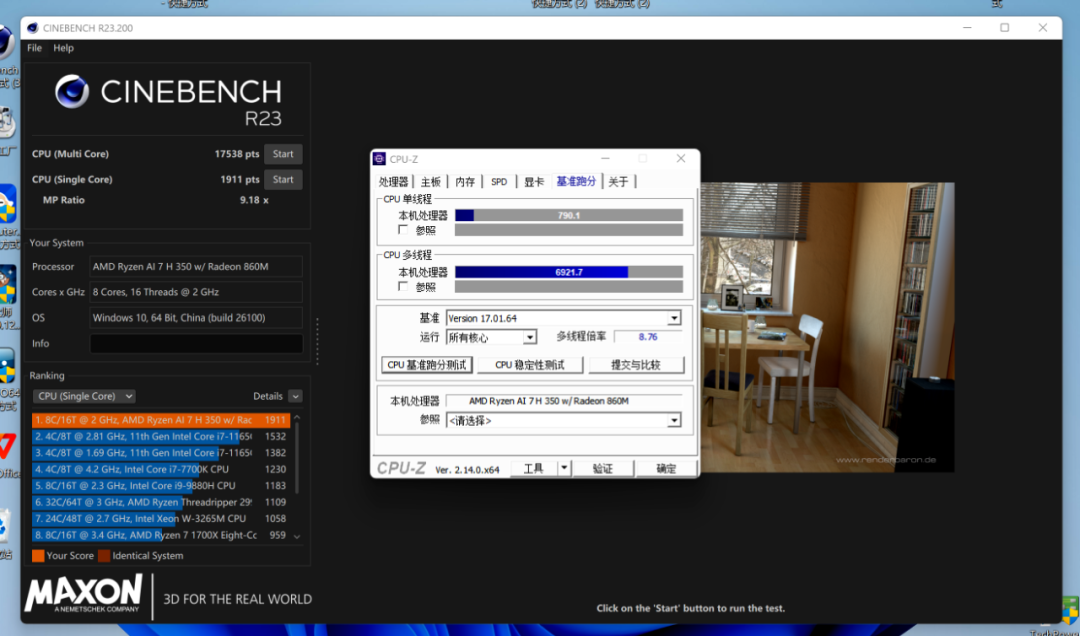Select ranking row 1, AMD Ryzen AI 7 H 350
The height and width of the screenshot is (636, 1080).
(x=160, y=420)
